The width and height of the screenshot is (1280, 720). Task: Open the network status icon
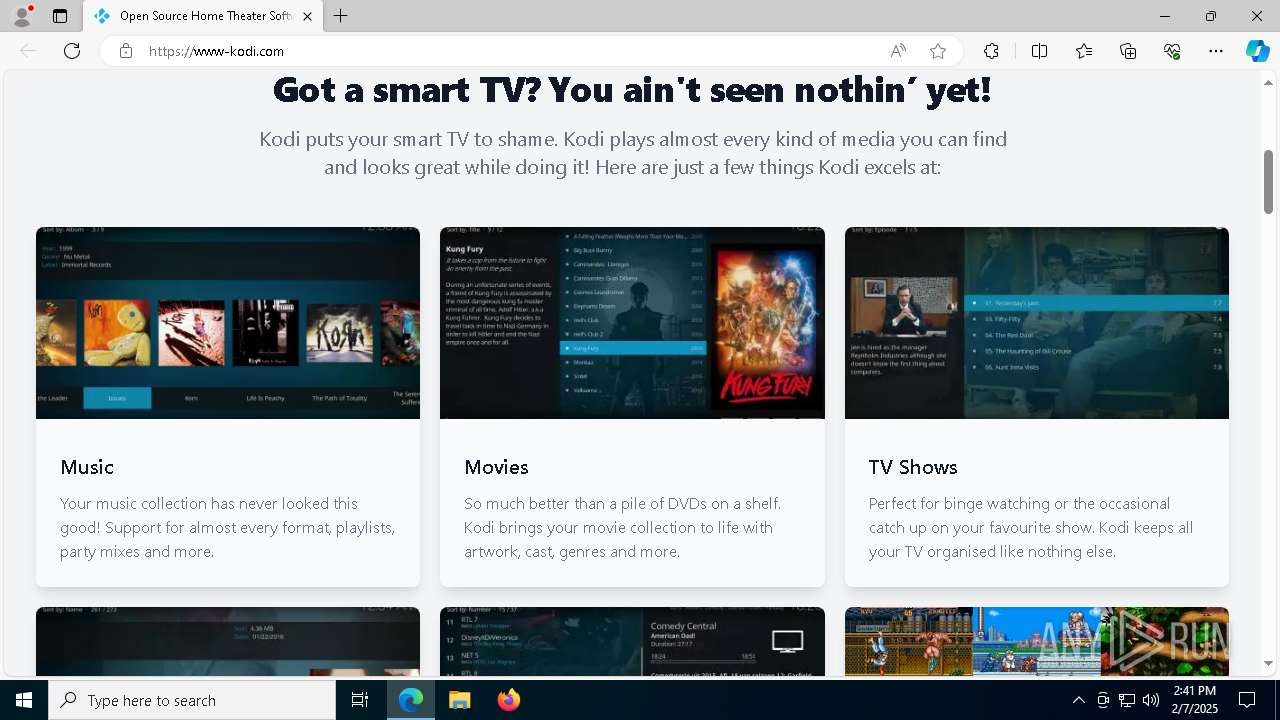coord(1126,700)
